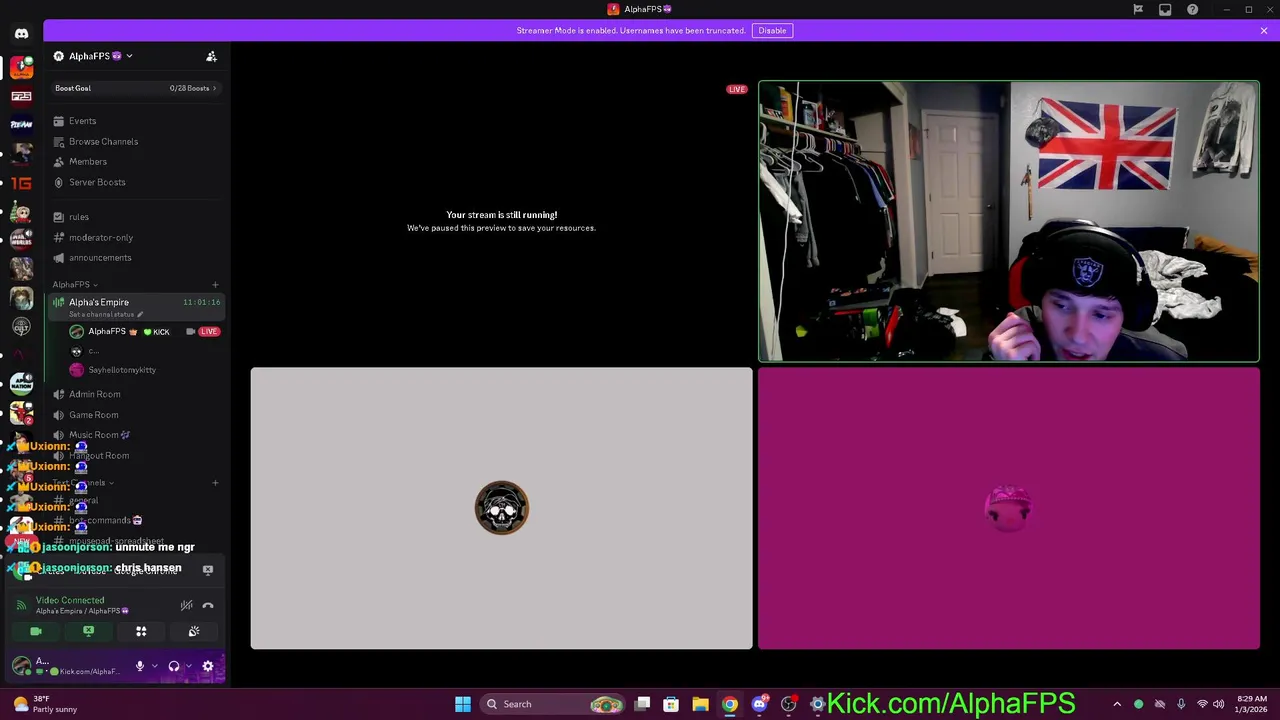The image size is (1280, 720).
Task: Toggle noise suppression icon
Action: point(186,605)
